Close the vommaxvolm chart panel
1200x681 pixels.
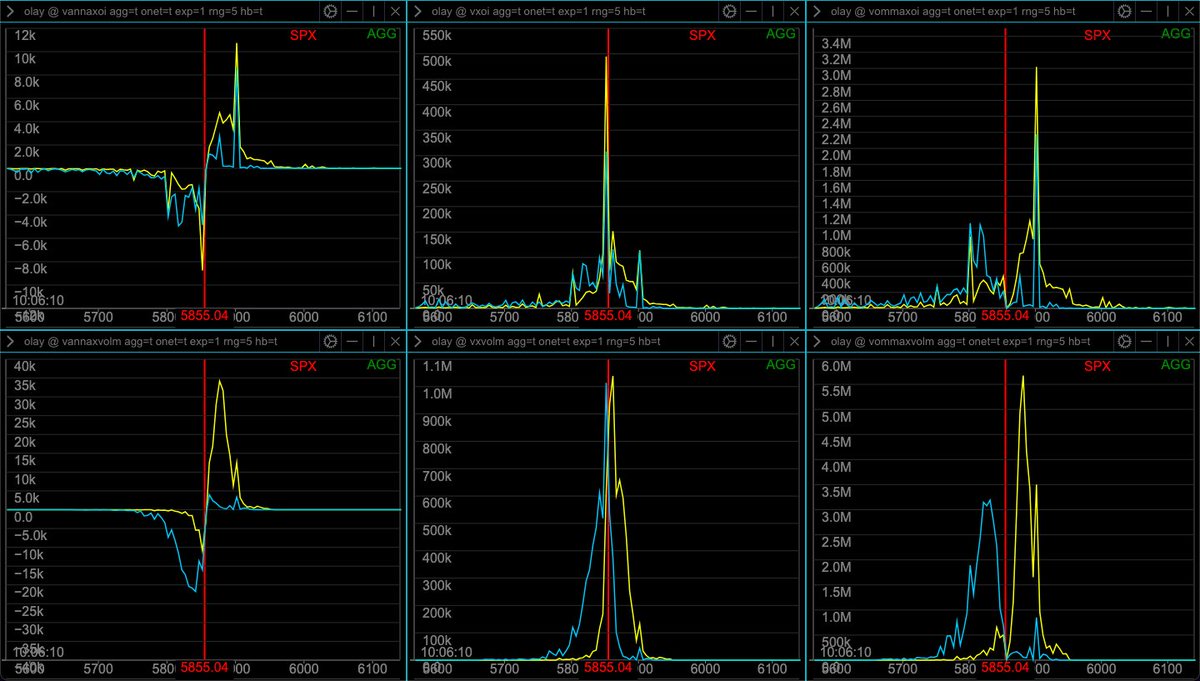(1190, 341)
